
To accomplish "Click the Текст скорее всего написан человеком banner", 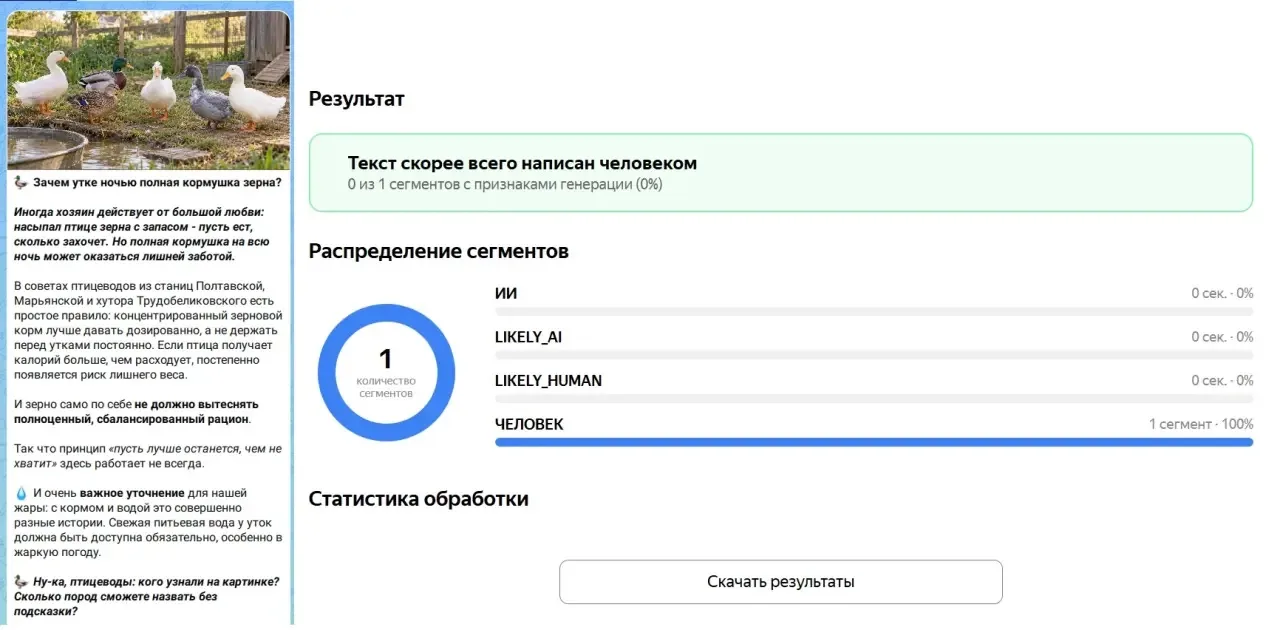I will [x=780, y=172].
